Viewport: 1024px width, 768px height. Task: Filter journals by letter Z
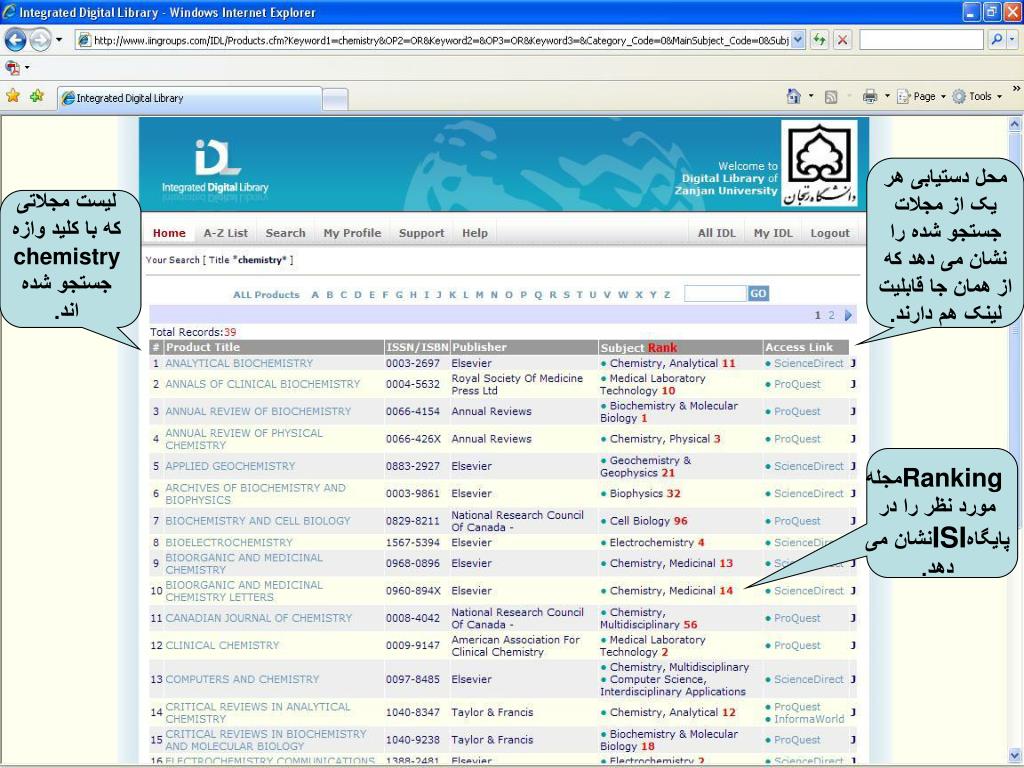click(x=667, y=295)
